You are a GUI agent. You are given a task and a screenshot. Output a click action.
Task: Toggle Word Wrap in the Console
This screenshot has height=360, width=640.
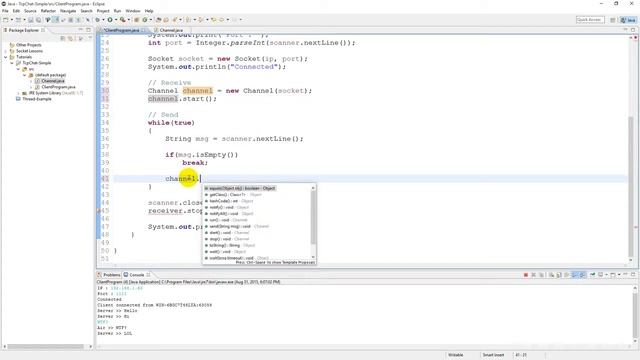(x=567, y=275)
